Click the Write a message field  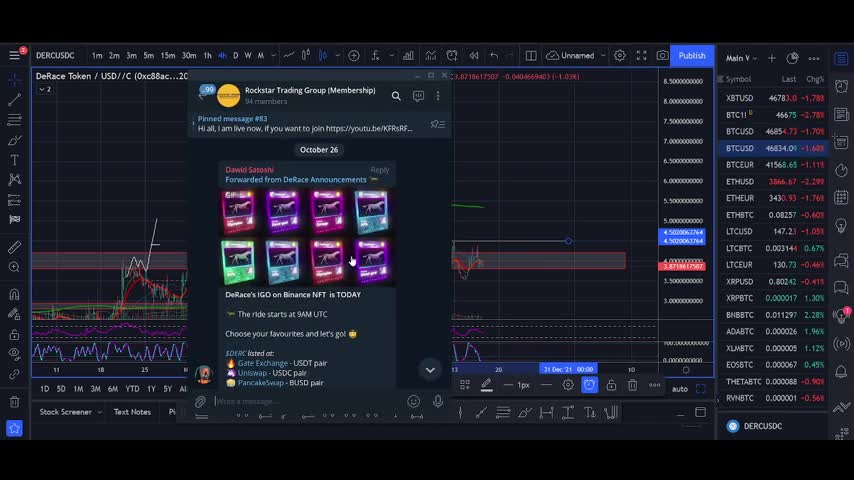(x=308, y=402)
